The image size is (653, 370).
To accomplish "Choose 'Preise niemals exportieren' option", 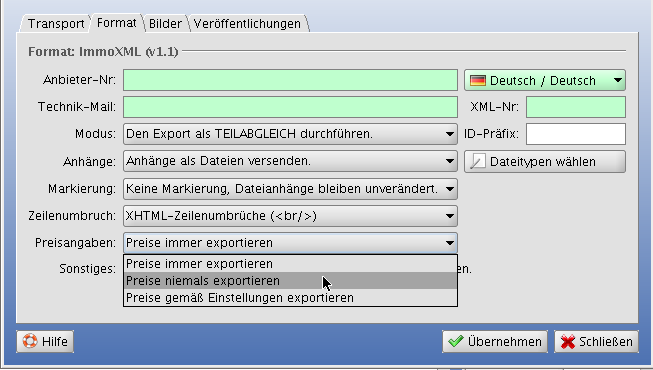I will tap(290, 281).
